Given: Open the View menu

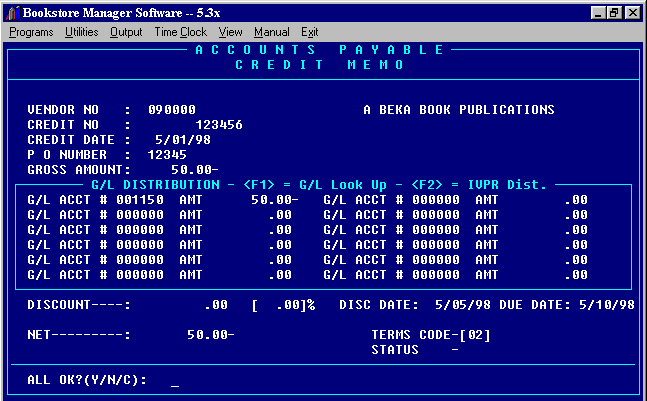Looking at the screenshot, I should 230,32.
